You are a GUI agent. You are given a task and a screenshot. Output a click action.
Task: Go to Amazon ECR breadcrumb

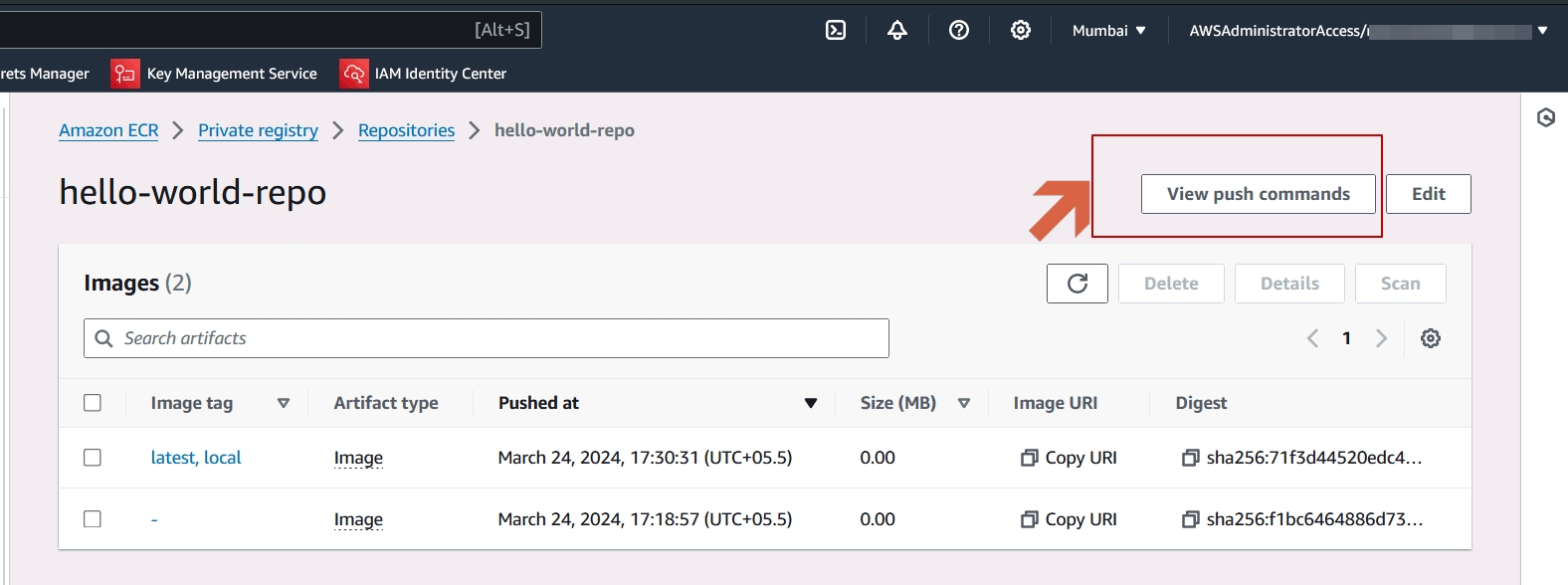coord(108,130)
